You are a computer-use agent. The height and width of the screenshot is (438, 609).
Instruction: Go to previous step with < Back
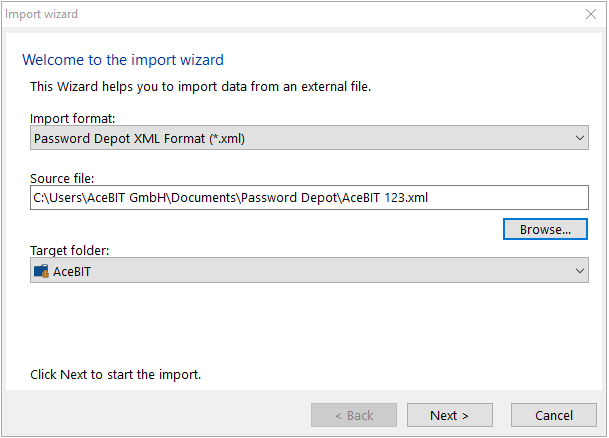(x=354, y=415)
